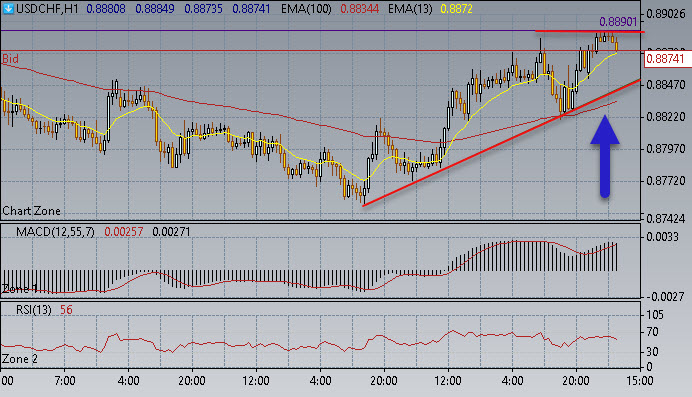Click the Zone 2 label
Image resolution: width=692 pixels, height=397 pixels.
click(x=20, y=359)
